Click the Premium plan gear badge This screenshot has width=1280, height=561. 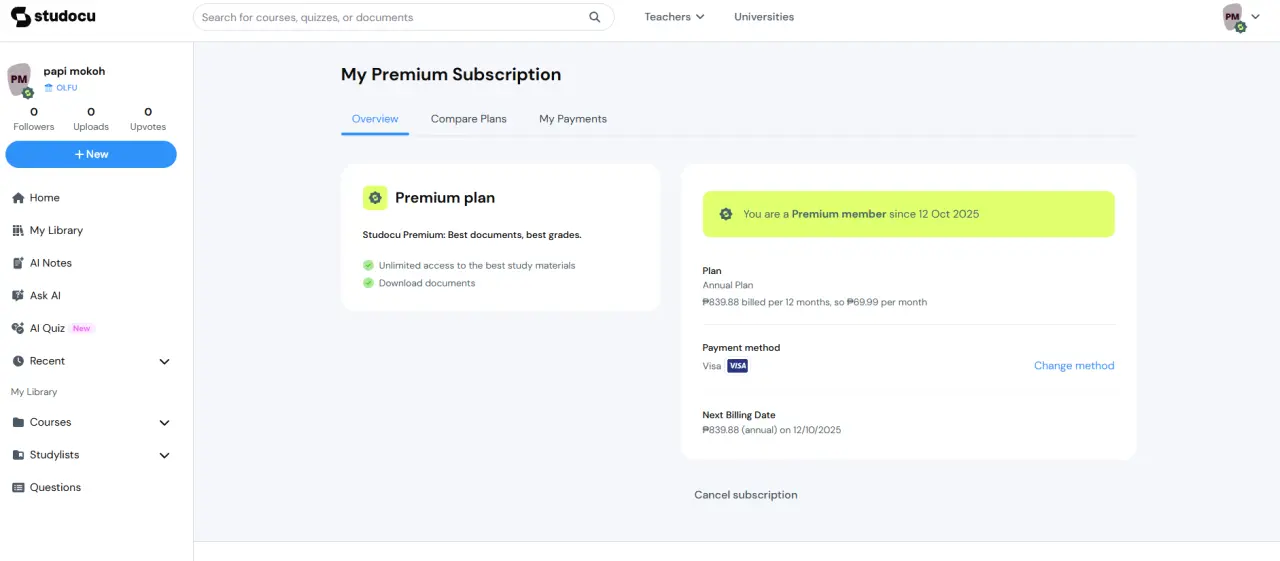click(375, 198)
